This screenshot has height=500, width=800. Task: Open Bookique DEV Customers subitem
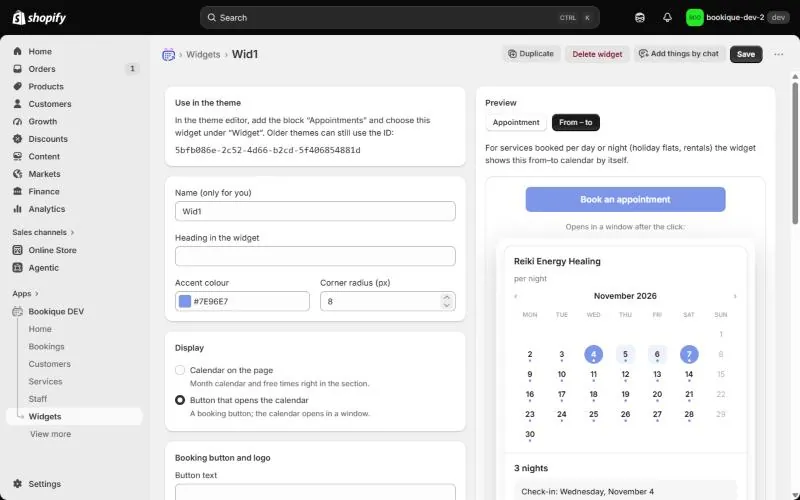point(49,364)
